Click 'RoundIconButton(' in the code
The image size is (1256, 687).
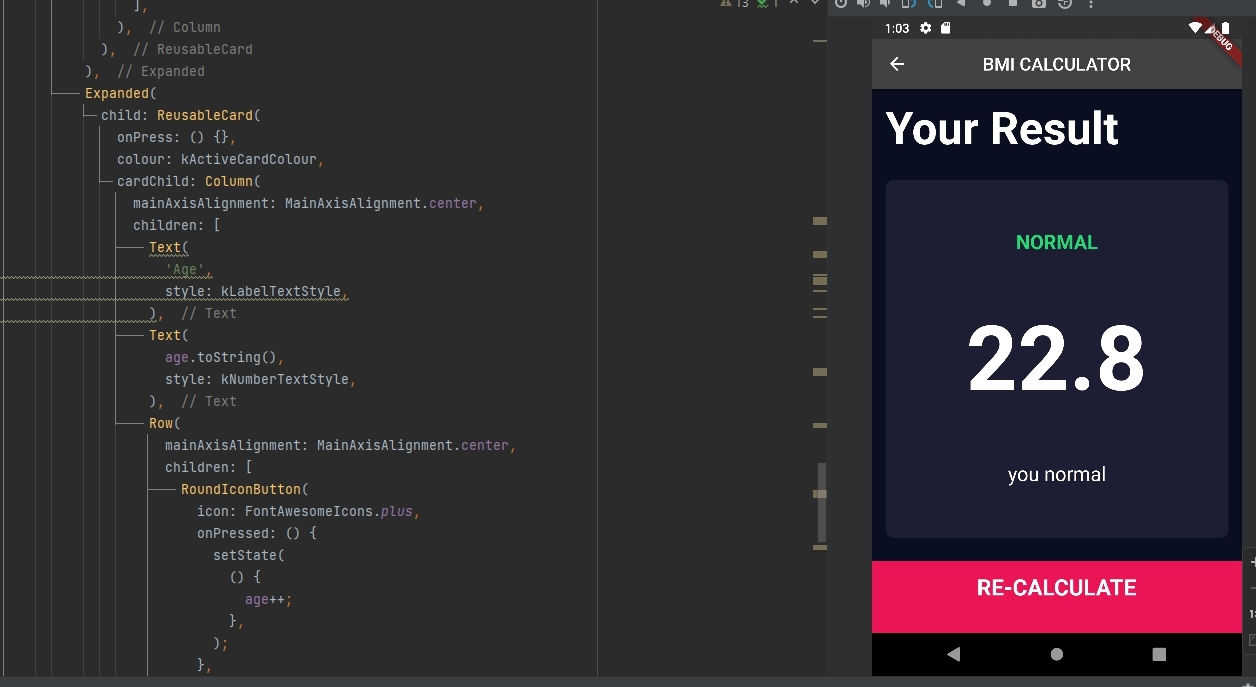245,489
